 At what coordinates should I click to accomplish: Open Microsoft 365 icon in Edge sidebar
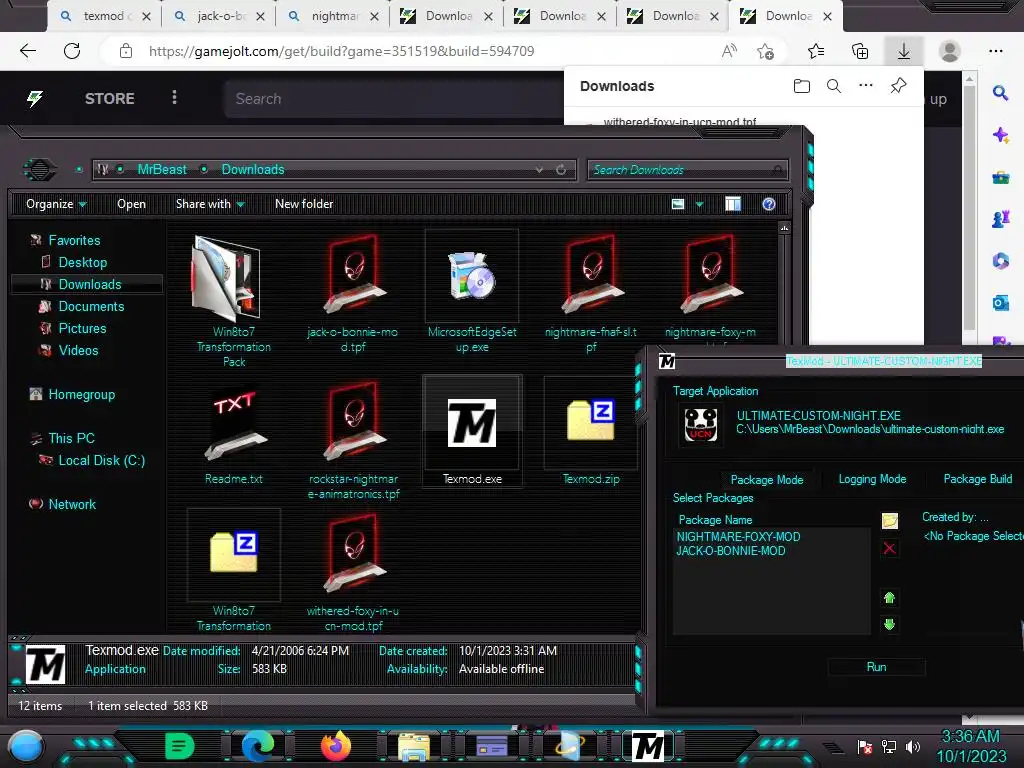(1000, 261)
